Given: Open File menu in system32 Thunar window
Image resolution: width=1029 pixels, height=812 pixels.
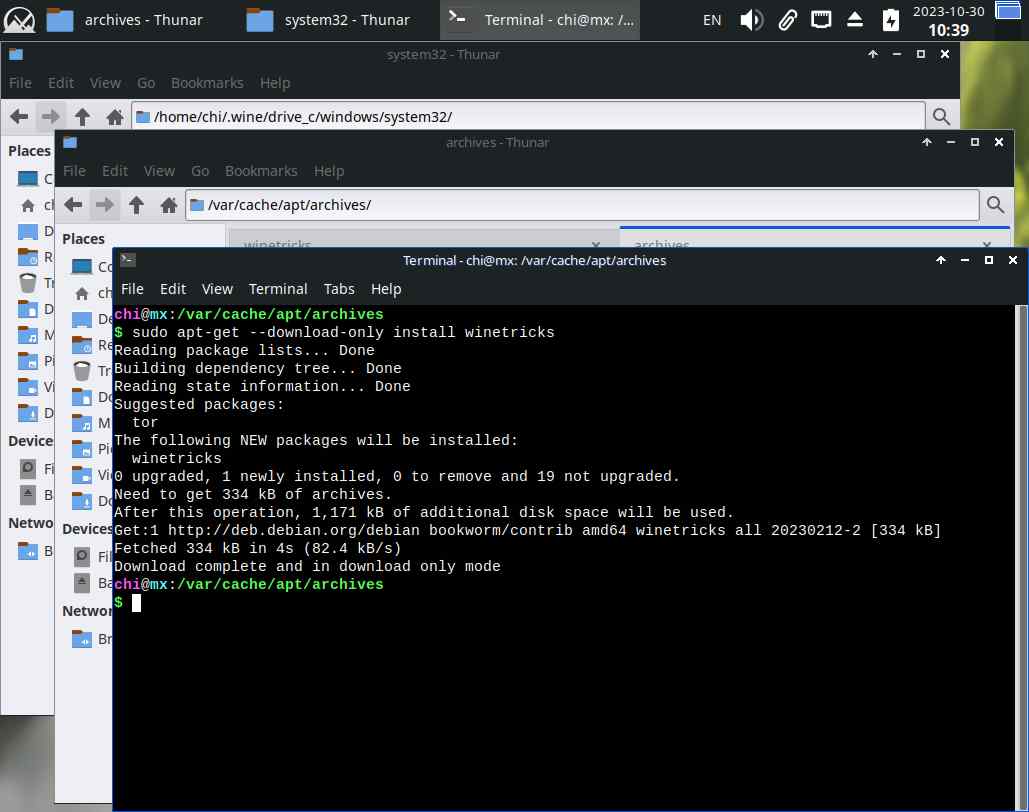Looking at the screenshot, I should point(20,83).
